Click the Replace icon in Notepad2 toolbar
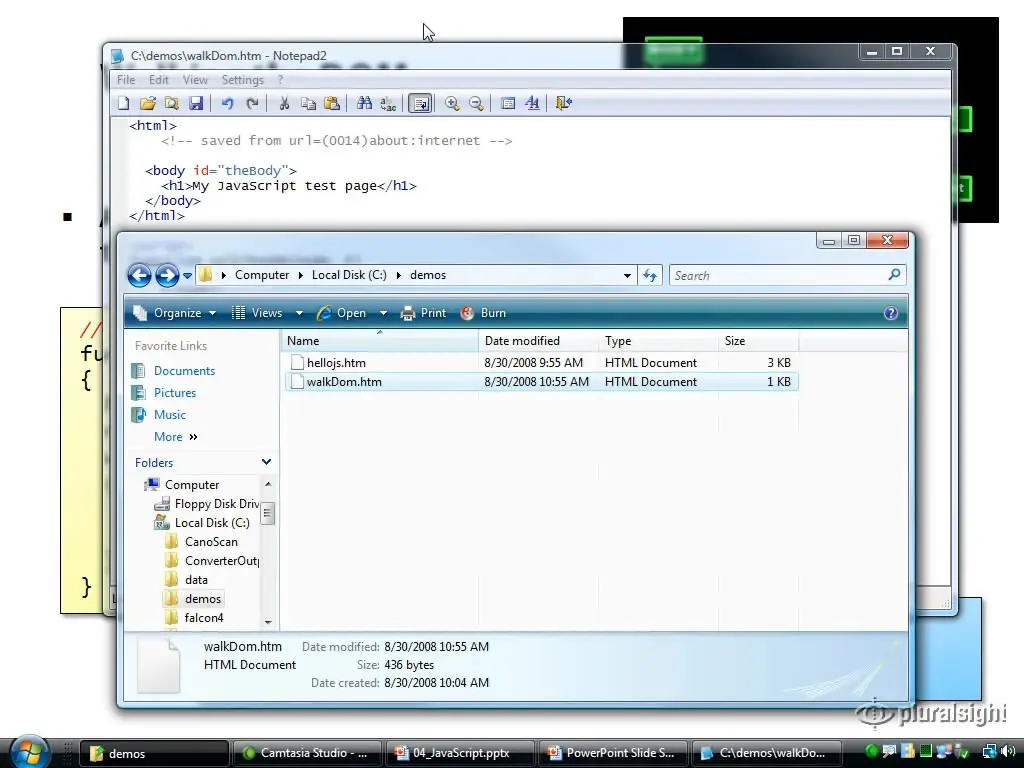 click(388, 103)
